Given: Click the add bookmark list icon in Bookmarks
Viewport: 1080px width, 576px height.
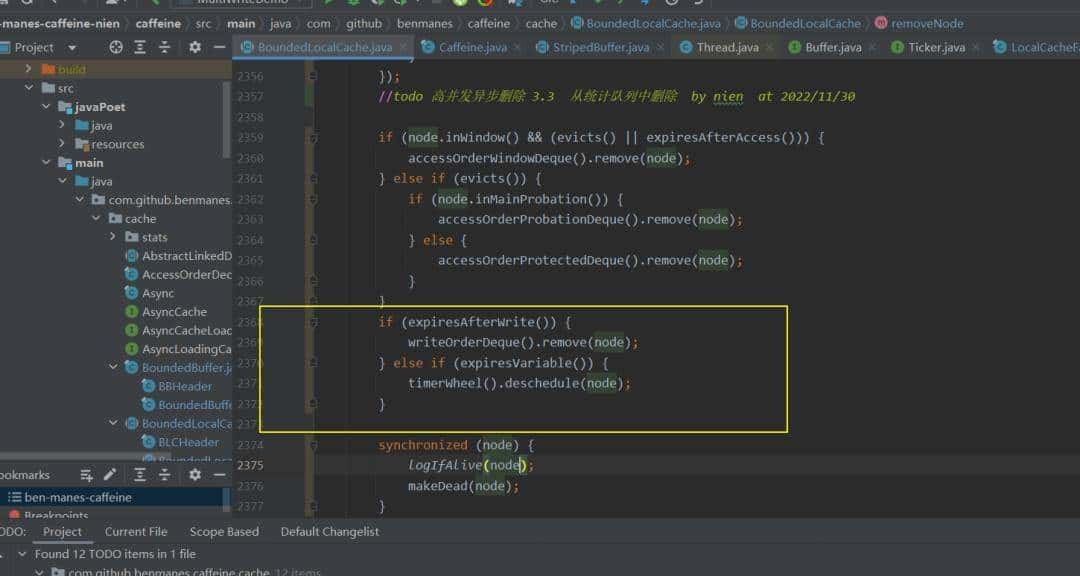Looking at the screenshot, I should tap(87, 475).
